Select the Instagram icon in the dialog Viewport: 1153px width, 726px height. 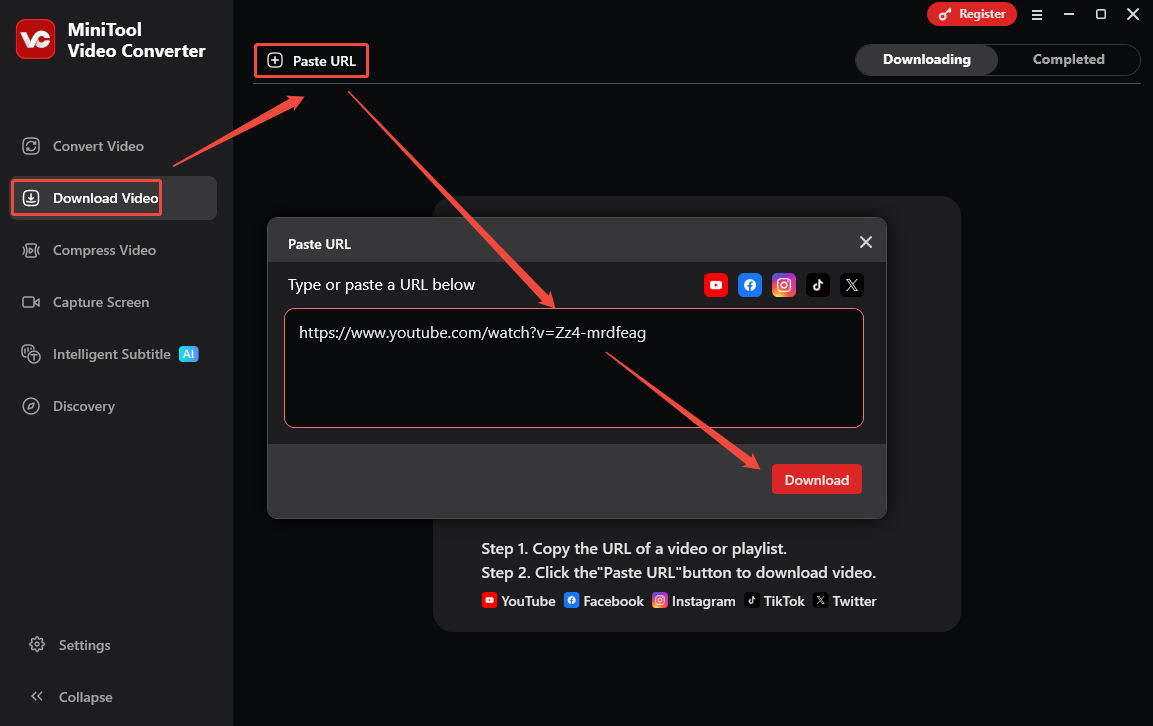[x=784, y=285]
